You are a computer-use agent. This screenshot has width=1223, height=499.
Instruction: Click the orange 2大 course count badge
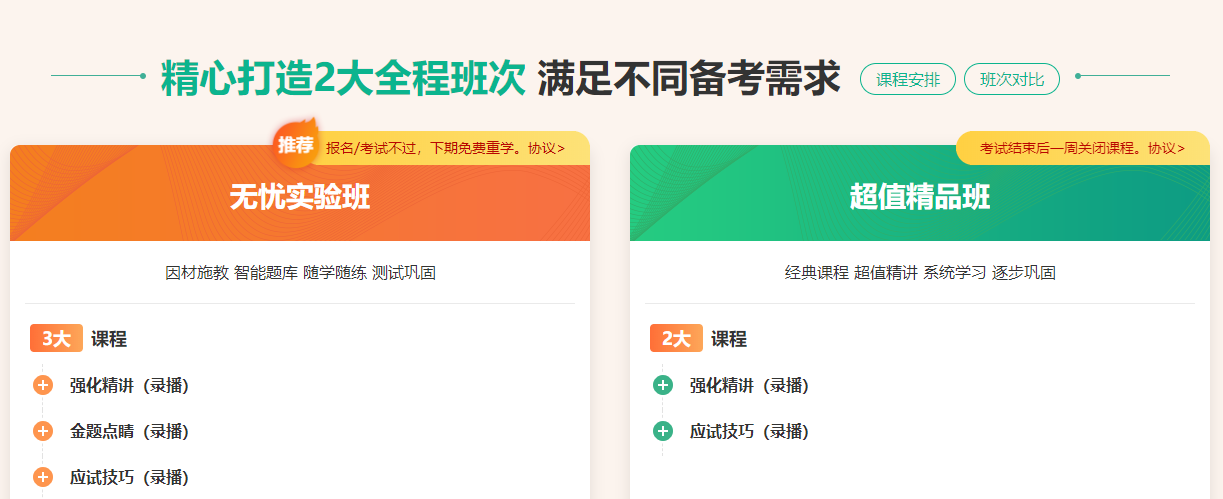coord(676,339)
